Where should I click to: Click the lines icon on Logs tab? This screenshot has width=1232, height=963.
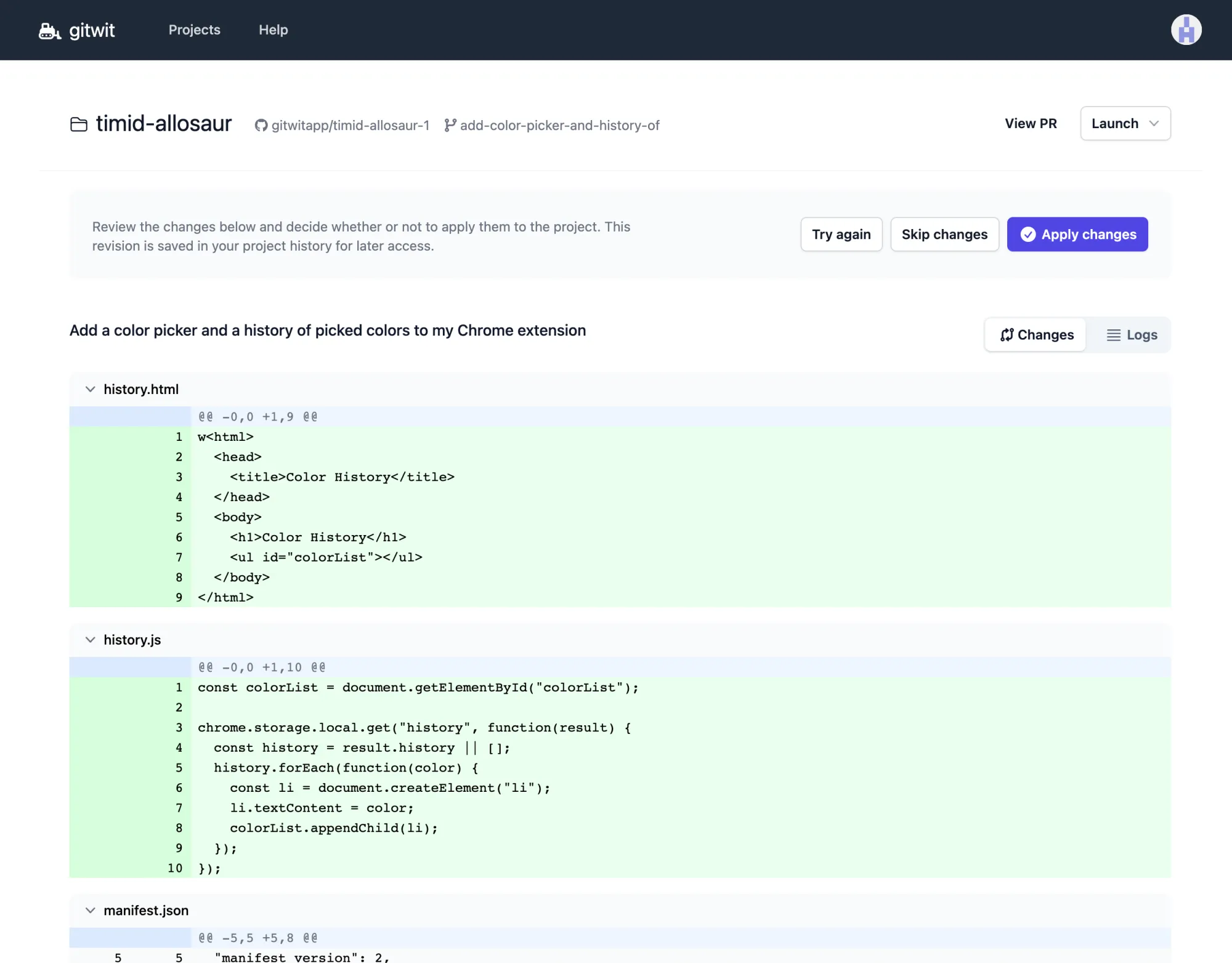pyautogui.click(x=1113, y=335)
